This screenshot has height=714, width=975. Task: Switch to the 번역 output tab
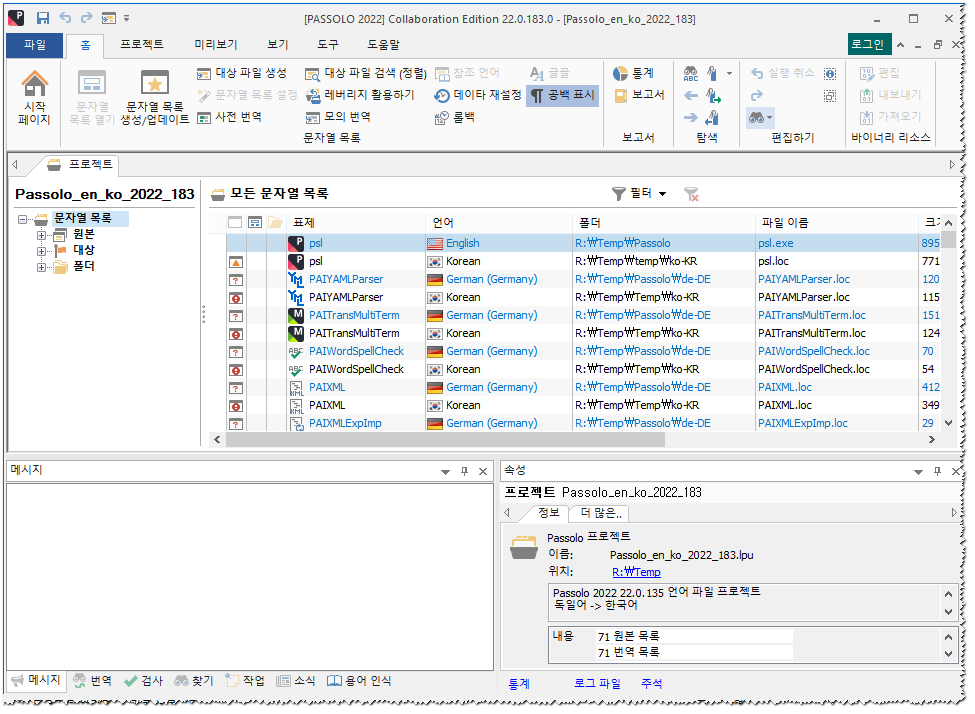point(93,682)
